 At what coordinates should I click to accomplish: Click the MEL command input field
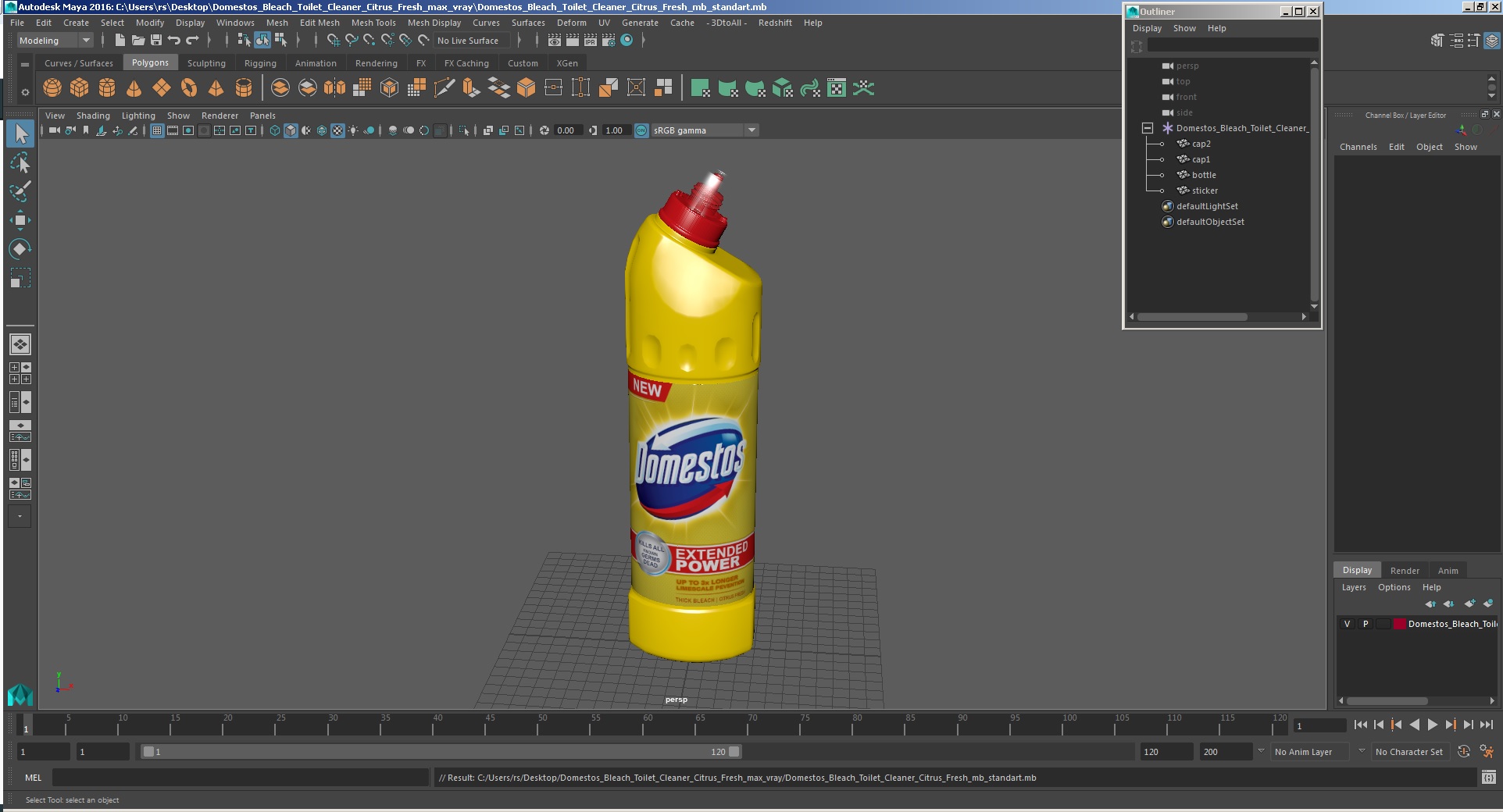point(240,778)
